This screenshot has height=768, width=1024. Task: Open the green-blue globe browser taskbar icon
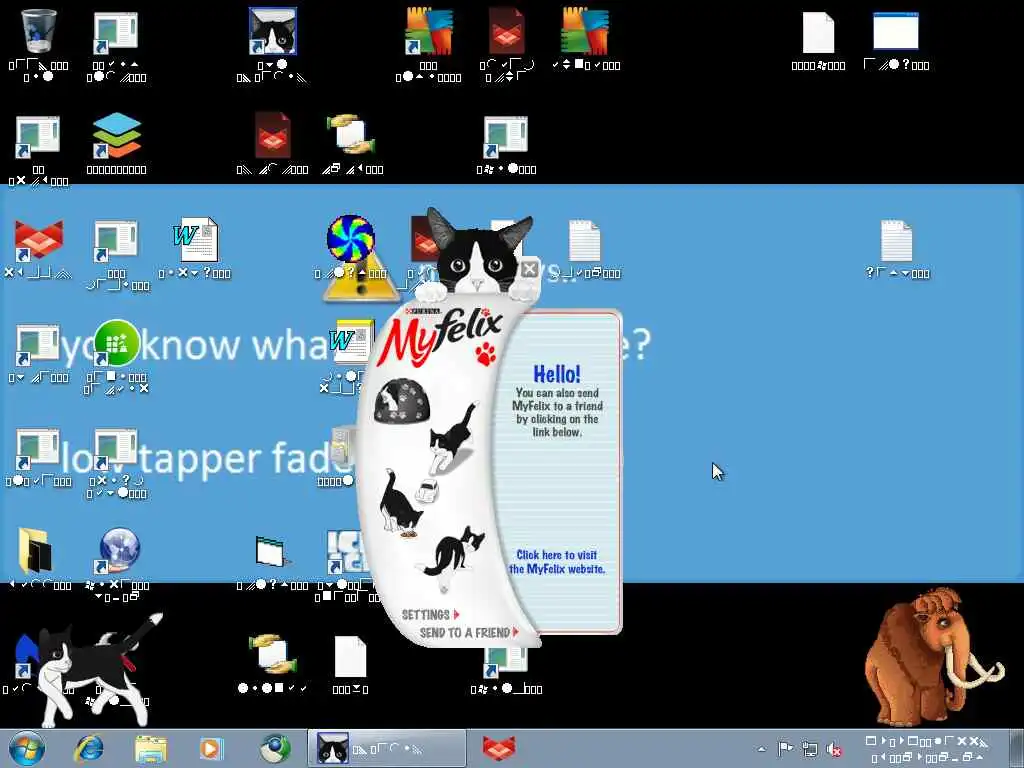pyautogui.click(x=275, y=748)
